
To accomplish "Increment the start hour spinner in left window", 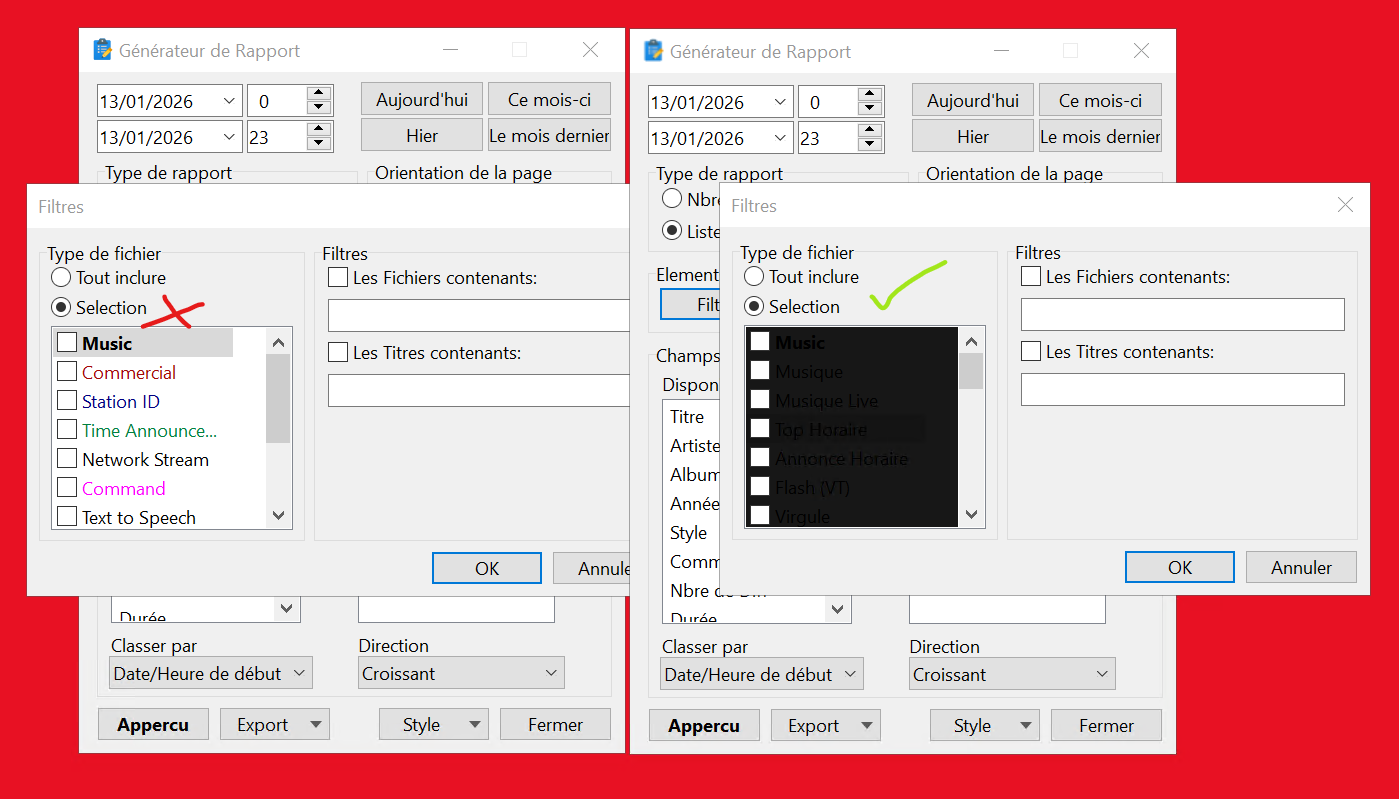I will [319, 94].
